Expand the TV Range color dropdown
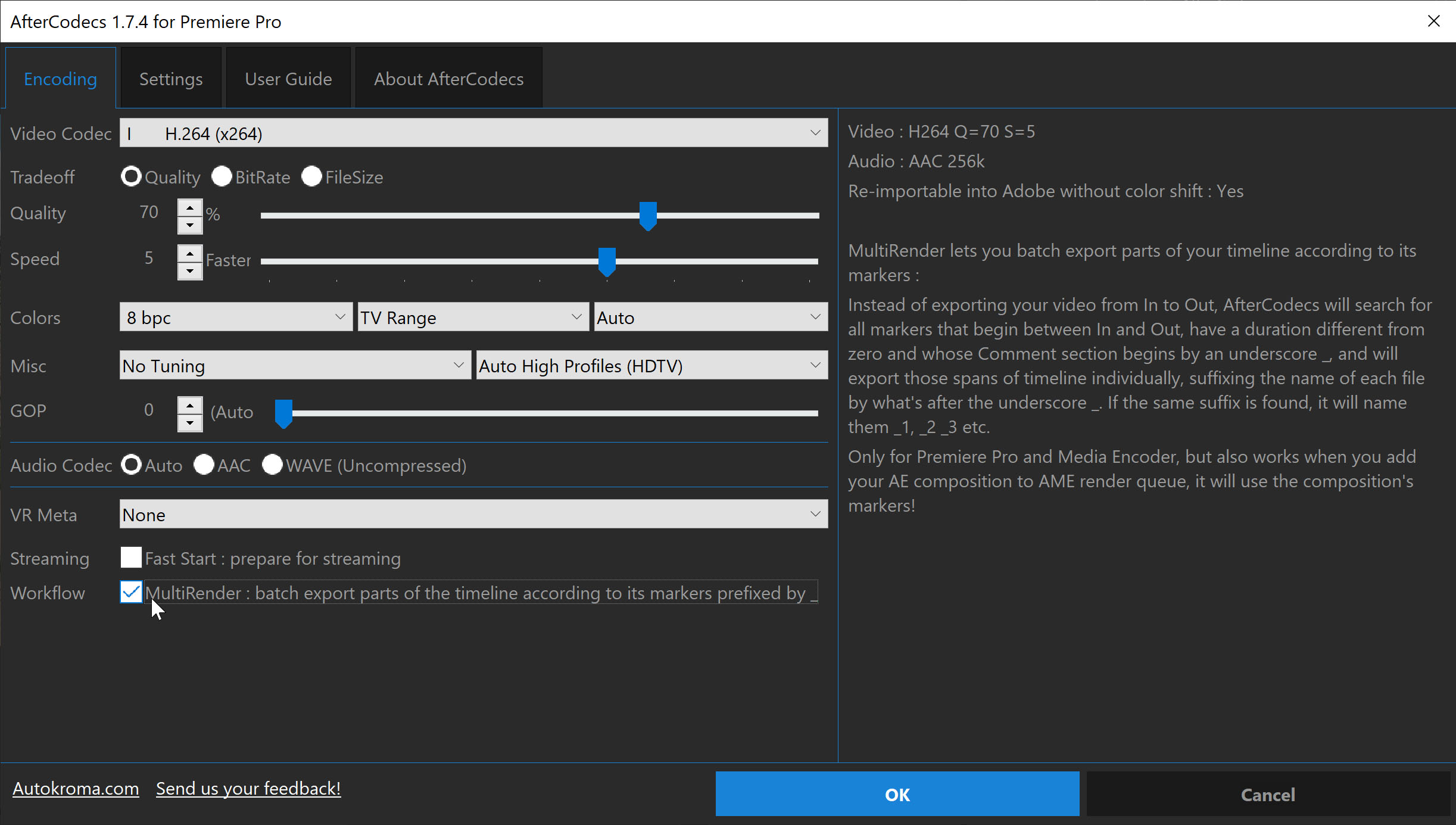The height and width of the screenshot is (825, 1456). (x=575, y=316)
